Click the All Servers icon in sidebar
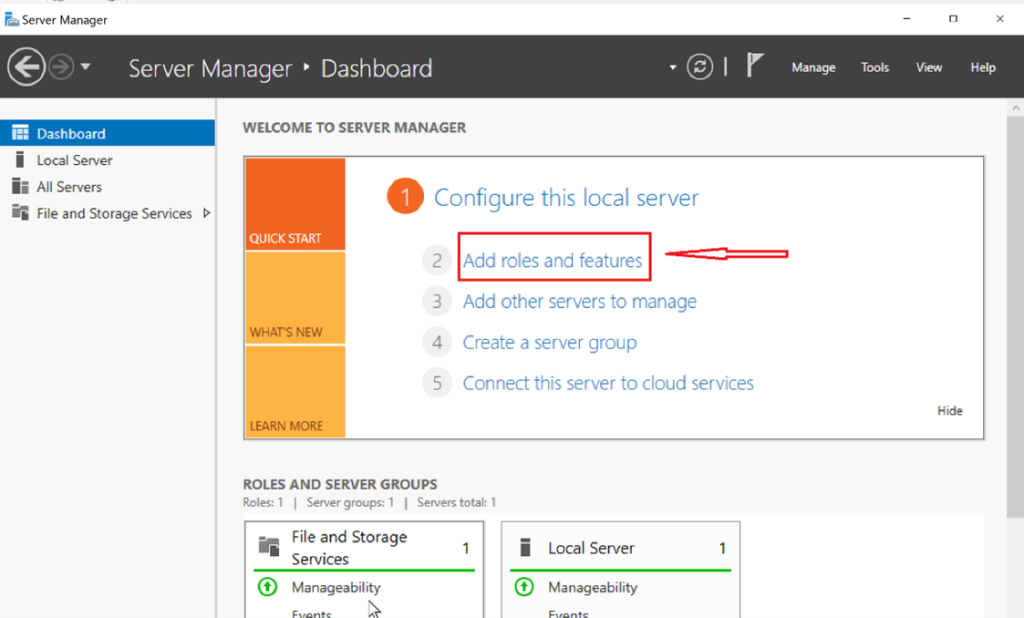 (x=20, y=186)
